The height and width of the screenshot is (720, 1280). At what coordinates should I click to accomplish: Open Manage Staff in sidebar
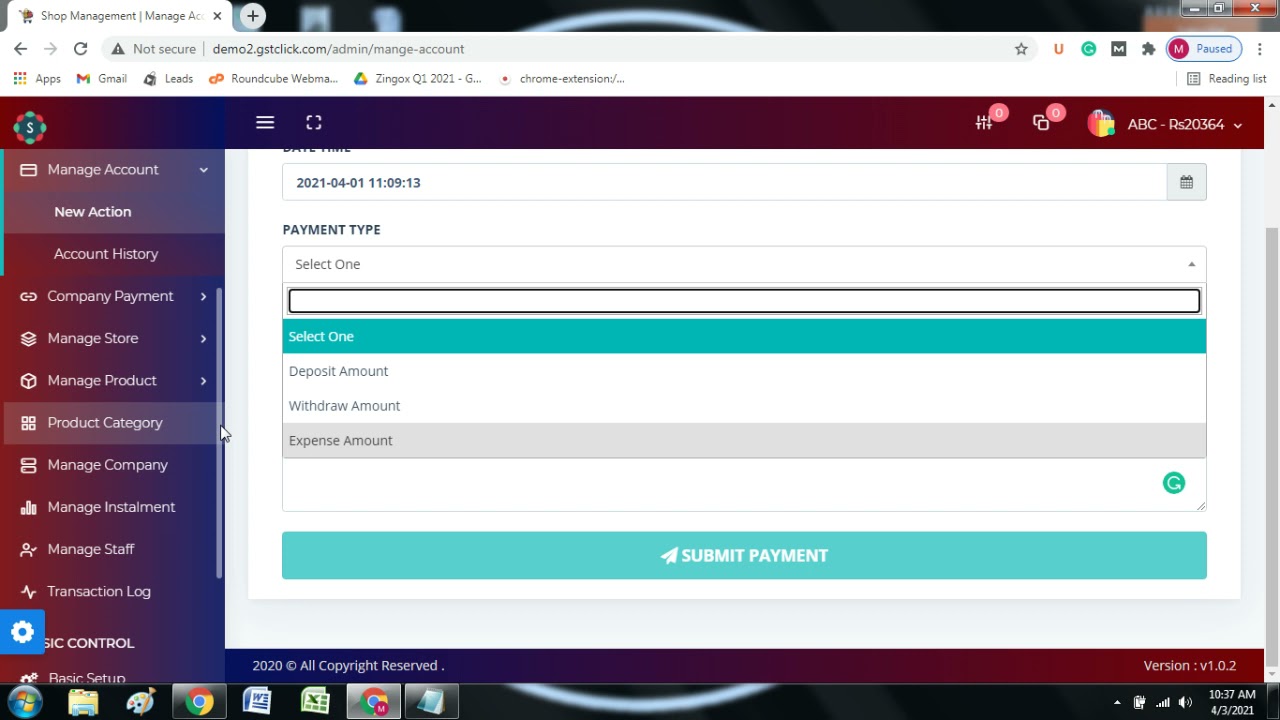pos(91,549)
